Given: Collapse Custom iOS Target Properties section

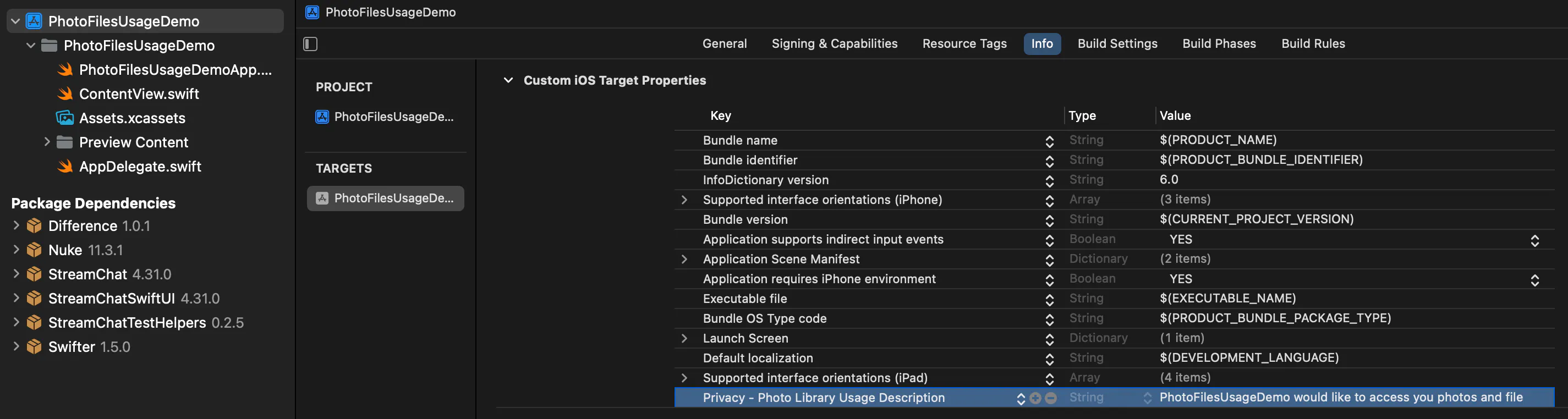Looking at the screenshot, I should (x=508, y=80).
